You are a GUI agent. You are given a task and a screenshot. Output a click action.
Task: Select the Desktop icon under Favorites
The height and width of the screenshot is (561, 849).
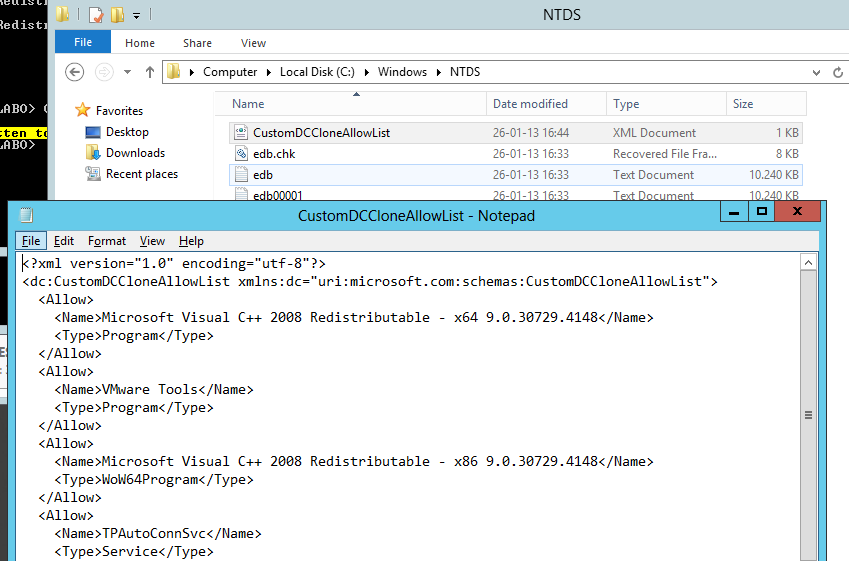(93, 132)
